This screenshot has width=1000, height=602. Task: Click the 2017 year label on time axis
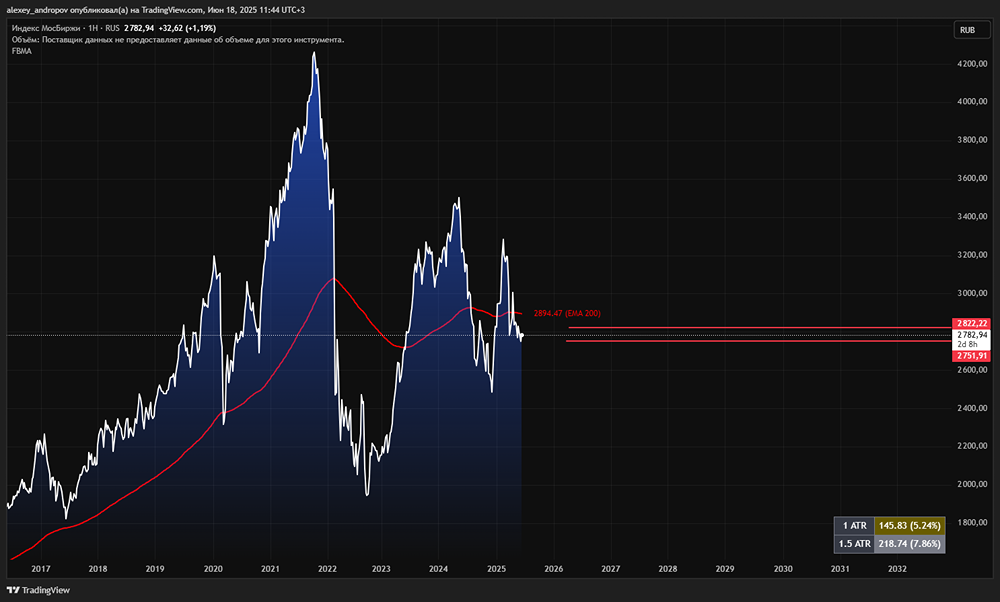click(x=41, y=569)
